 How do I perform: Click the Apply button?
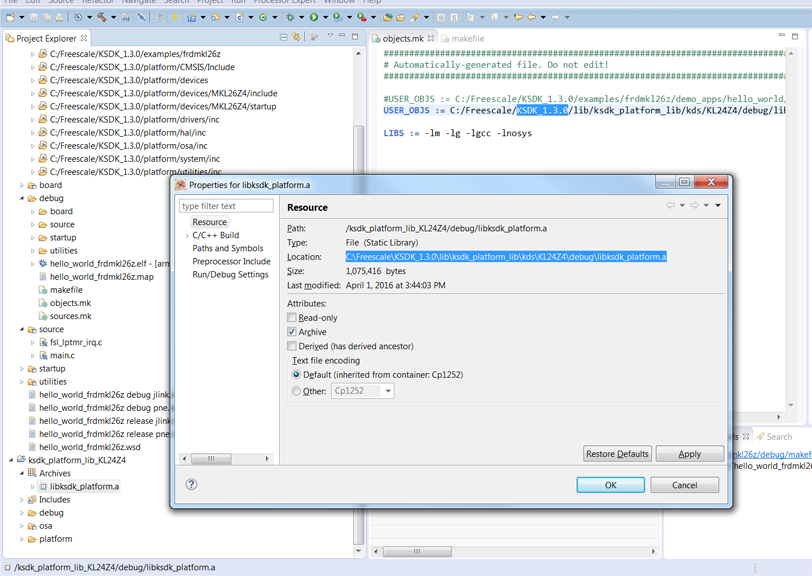690,454
